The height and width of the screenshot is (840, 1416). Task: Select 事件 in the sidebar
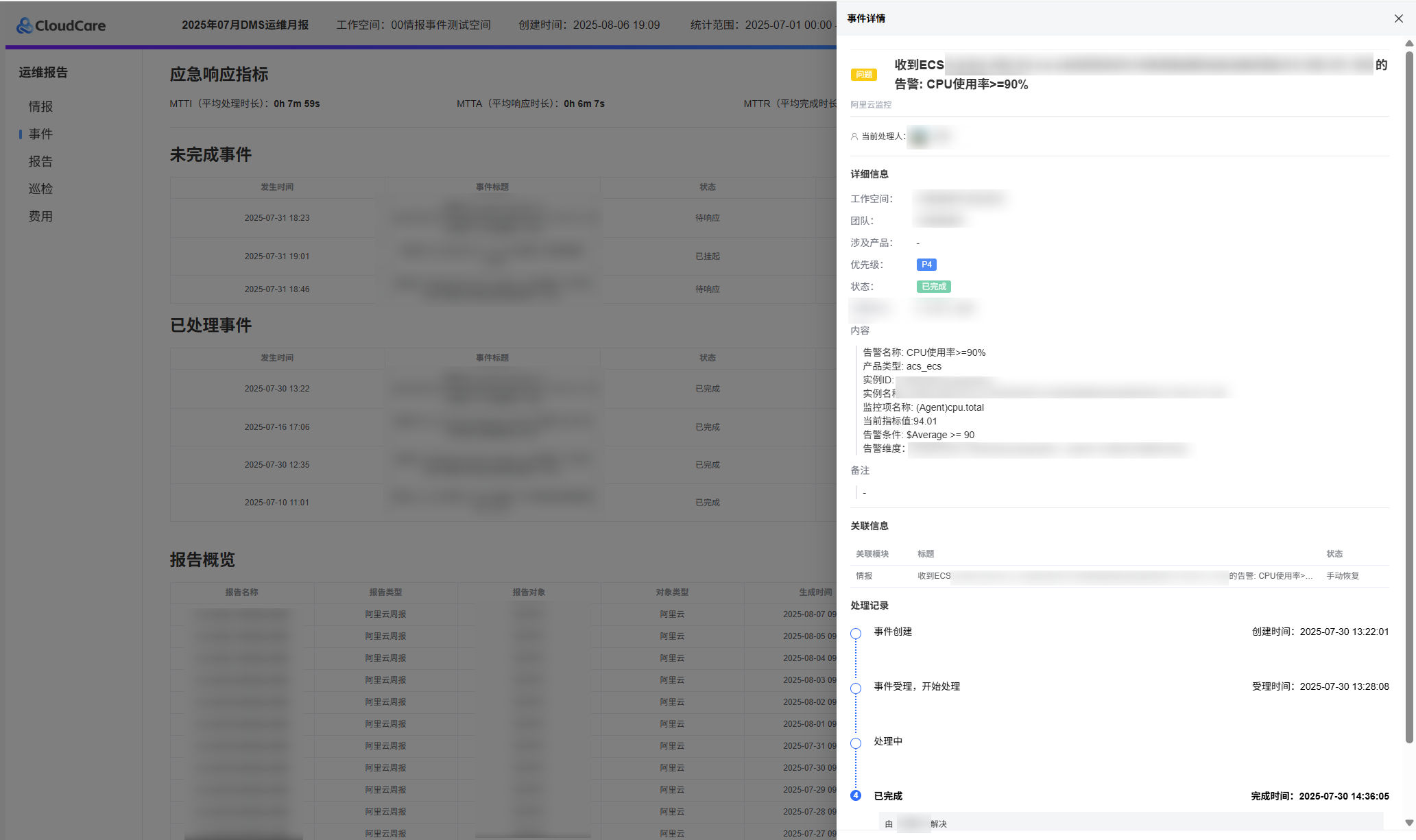pyautogui.click(x=40, y=134)
